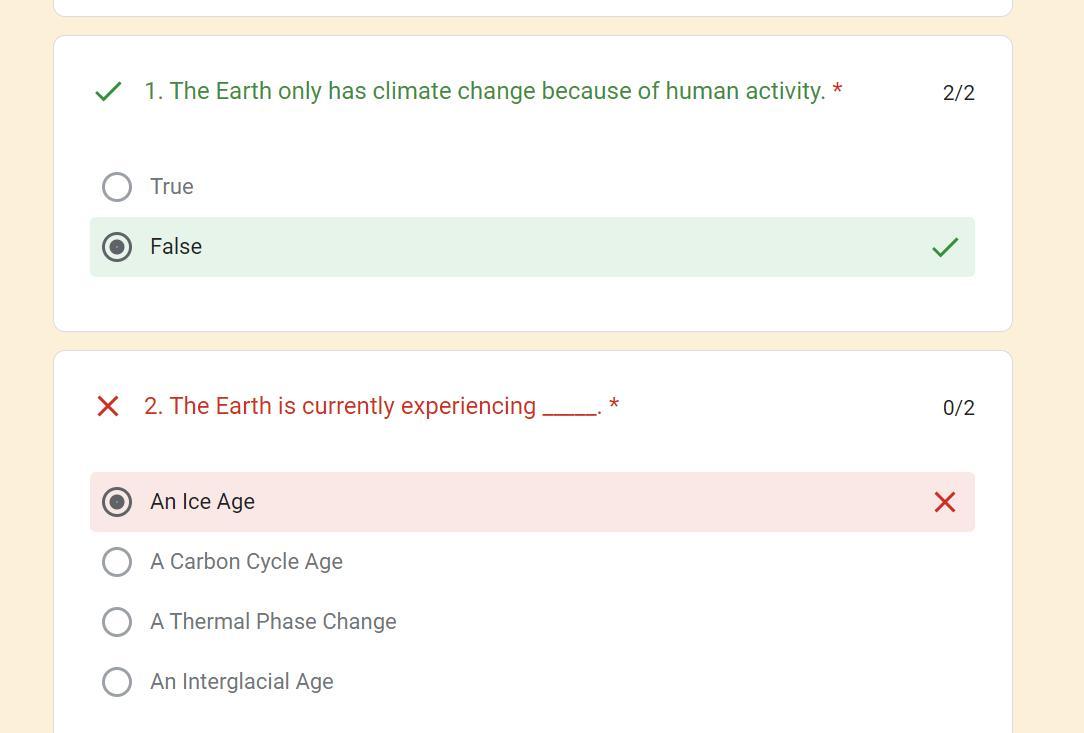Image resolution: width=1084 pixels, height=733 pixels.
Task: Choose the An Interglacial Age radio button
Action: click(117, 682)
